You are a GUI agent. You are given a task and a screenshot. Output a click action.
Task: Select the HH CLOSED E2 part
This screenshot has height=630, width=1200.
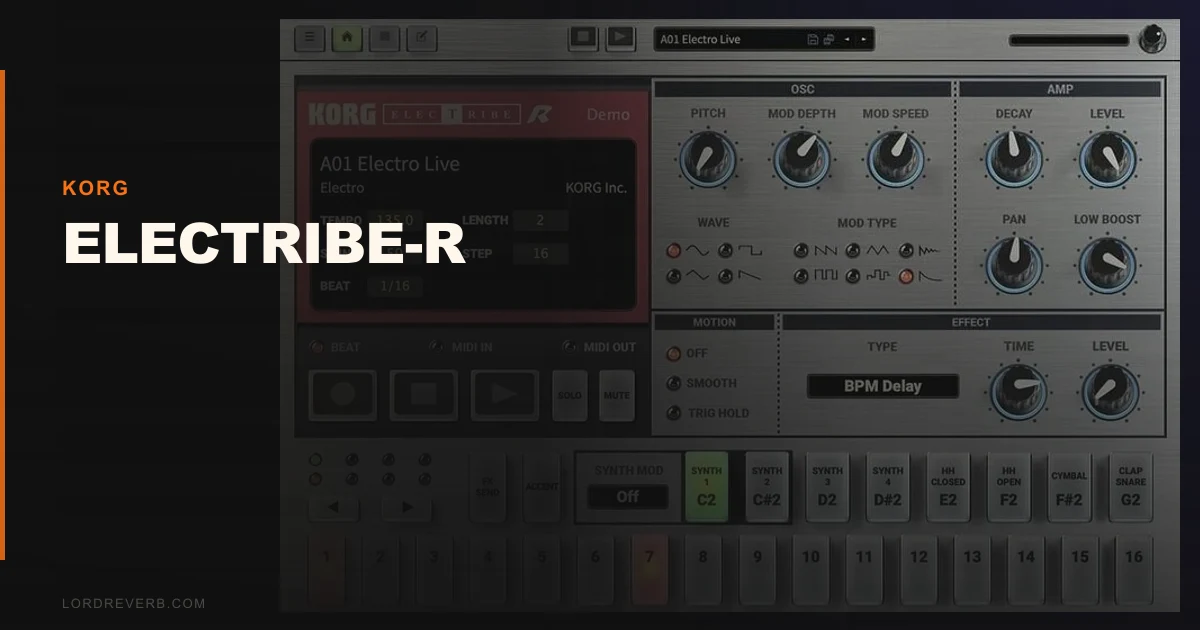pyautogui.click(x=948, y=486)
